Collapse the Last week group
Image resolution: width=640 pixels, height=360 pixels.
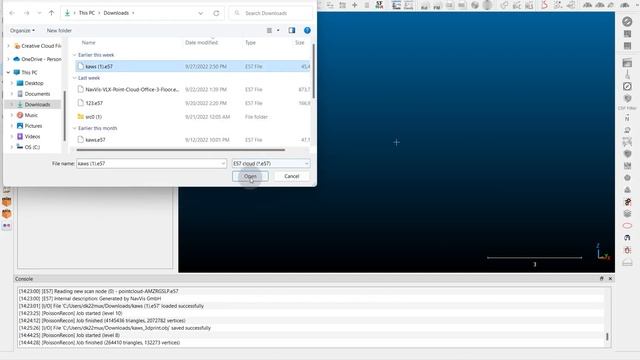[74, 78]
